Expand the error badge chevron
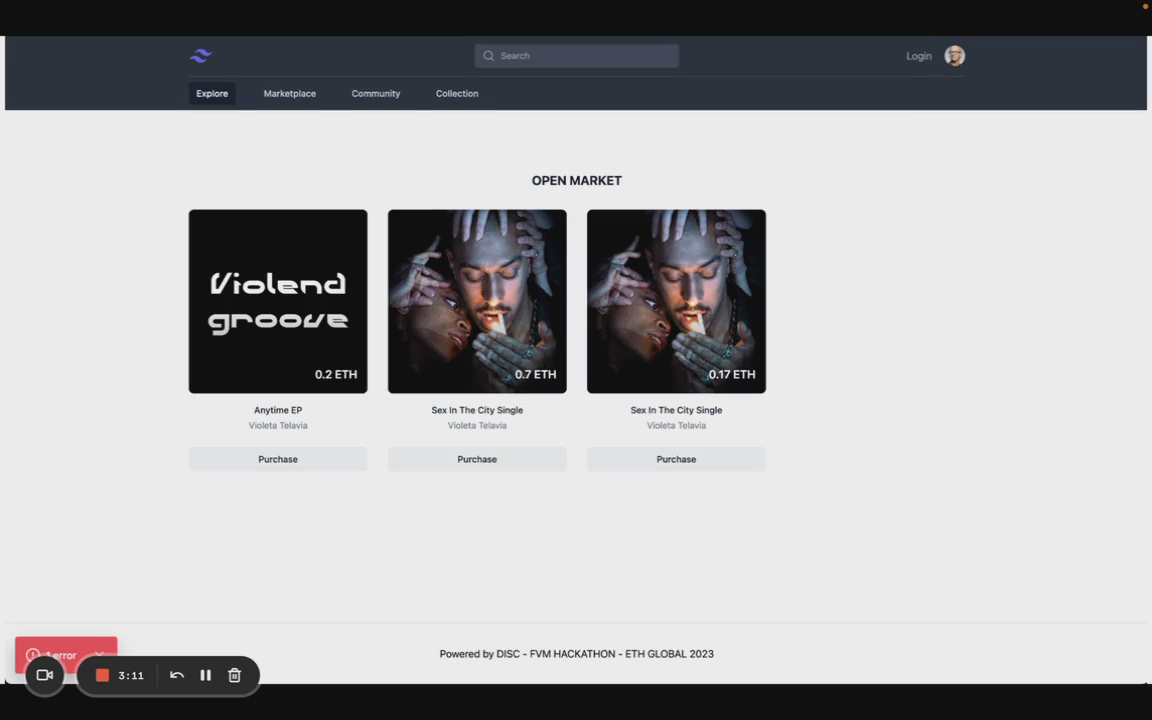1152x720 pixels. click(x=99, y=653)
